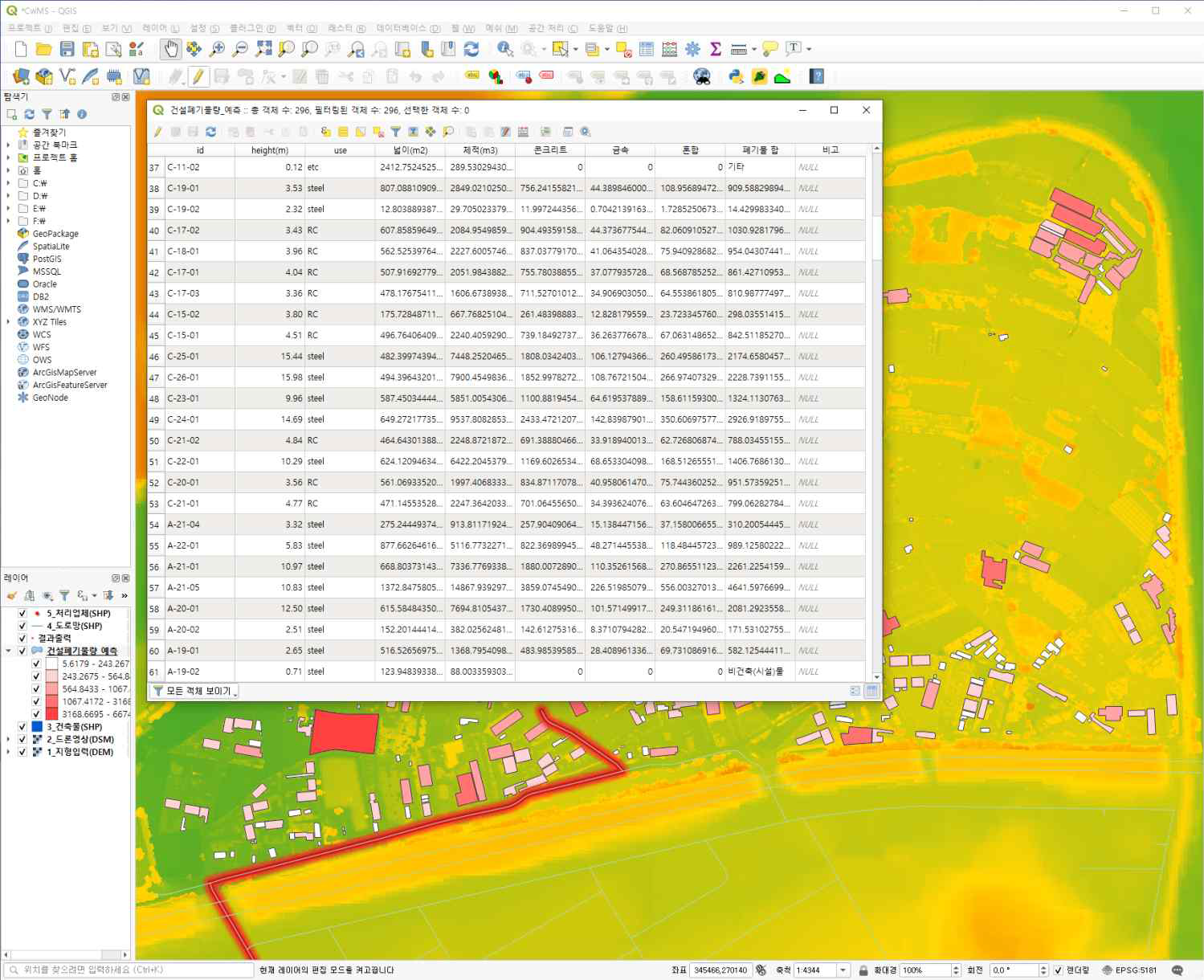Open the Processing Toolbox gear icon

click(692, 50)
